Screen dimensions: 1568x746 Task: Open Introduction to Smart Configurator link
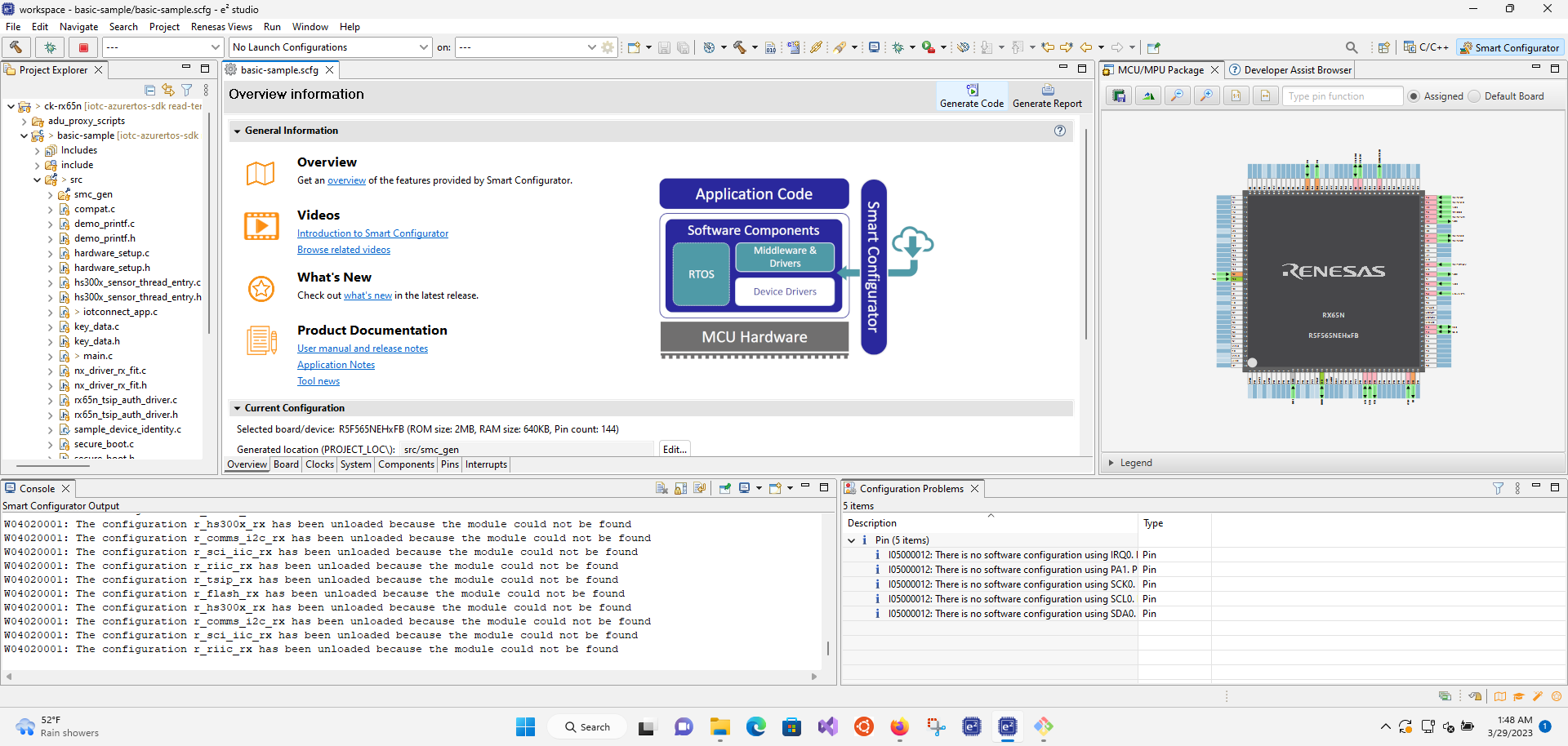pos(372,233)
